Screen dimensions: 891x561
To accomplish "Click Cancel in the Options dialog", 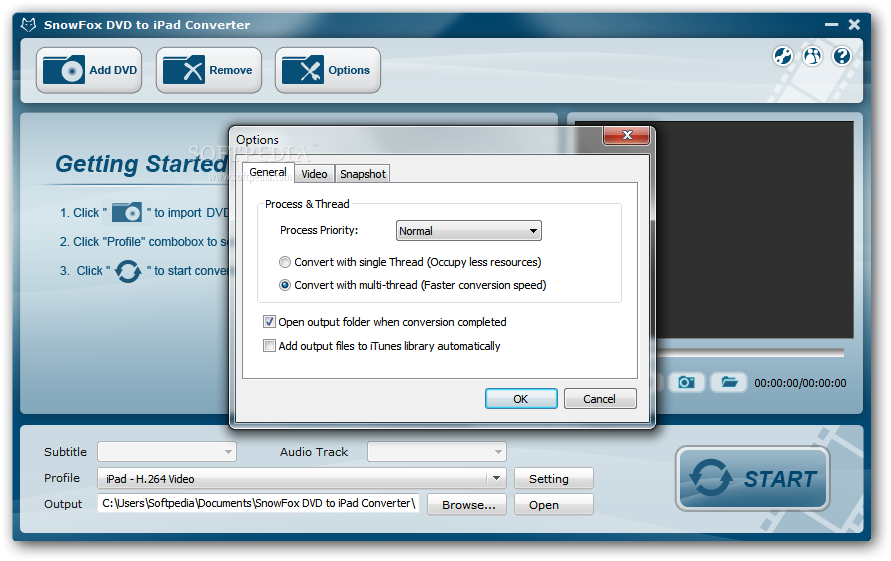I will [599, 399].
